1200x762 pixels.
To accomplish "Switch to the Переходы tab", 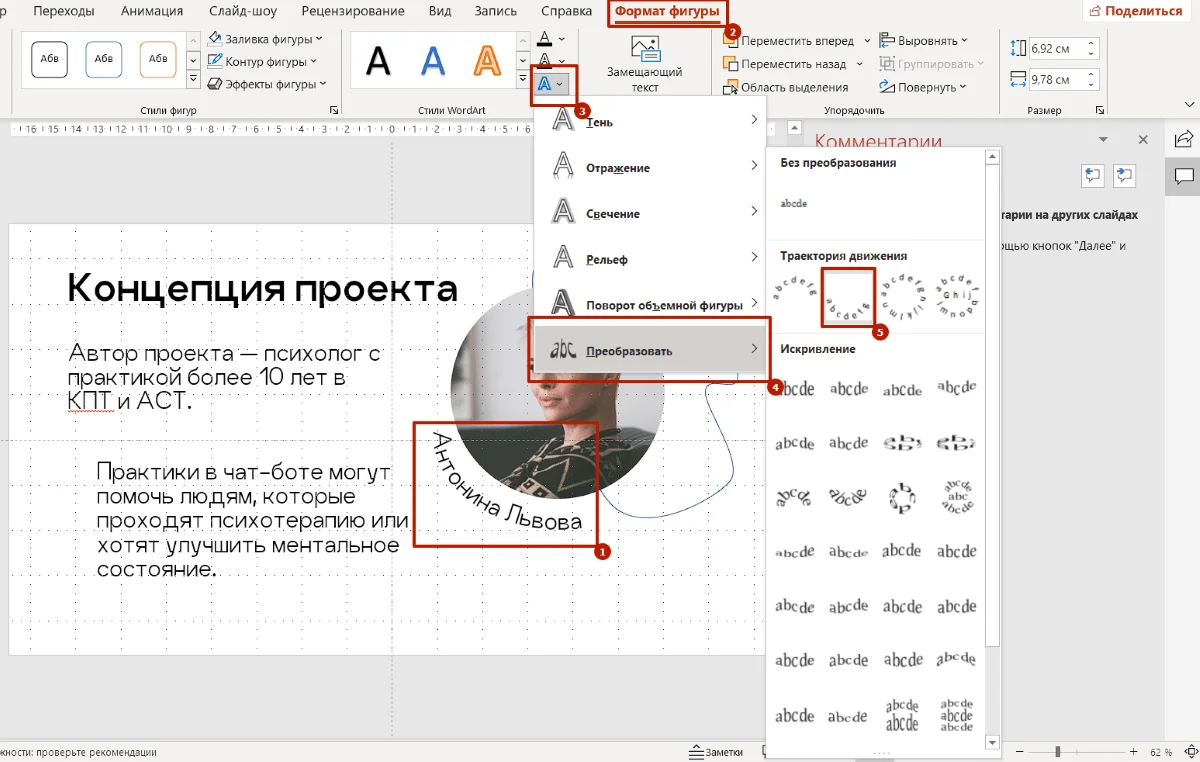I will 64,11.
